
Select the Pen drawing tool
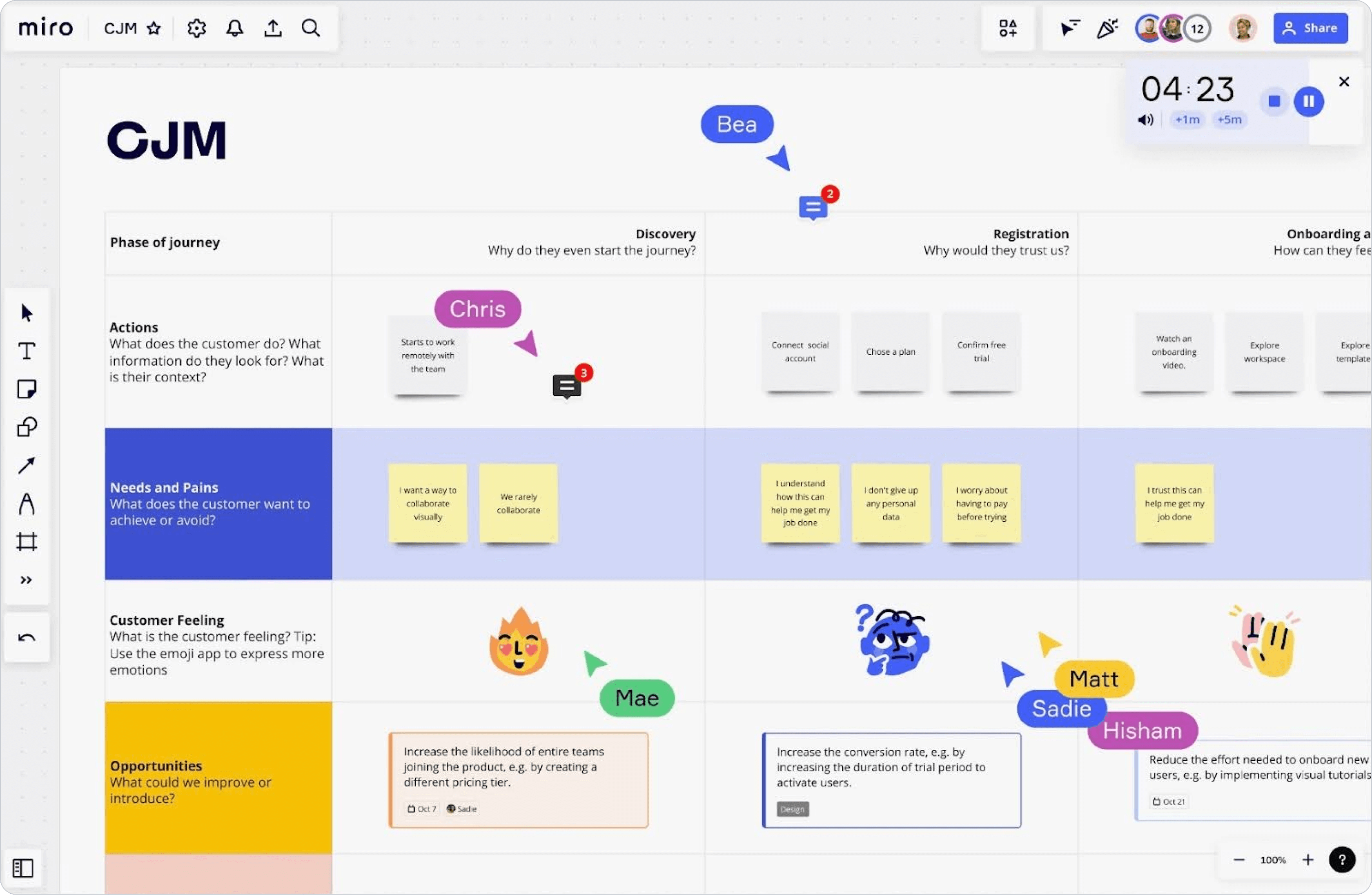[x=27, y=504]
